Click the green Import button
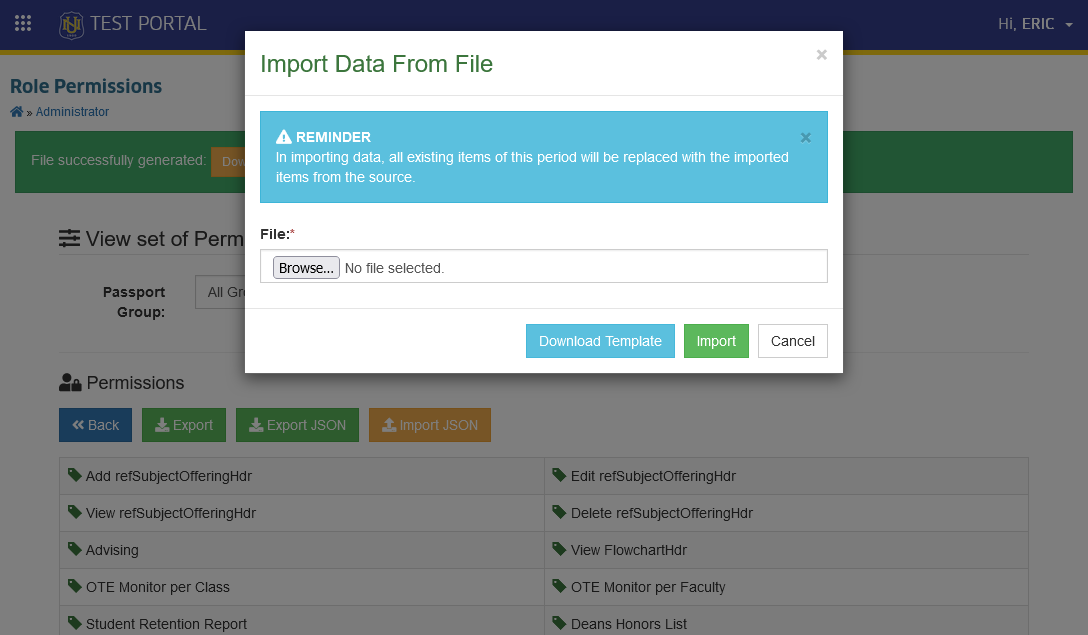The height and width of the screenshot is (635, 1088). (x=716, y=341)
